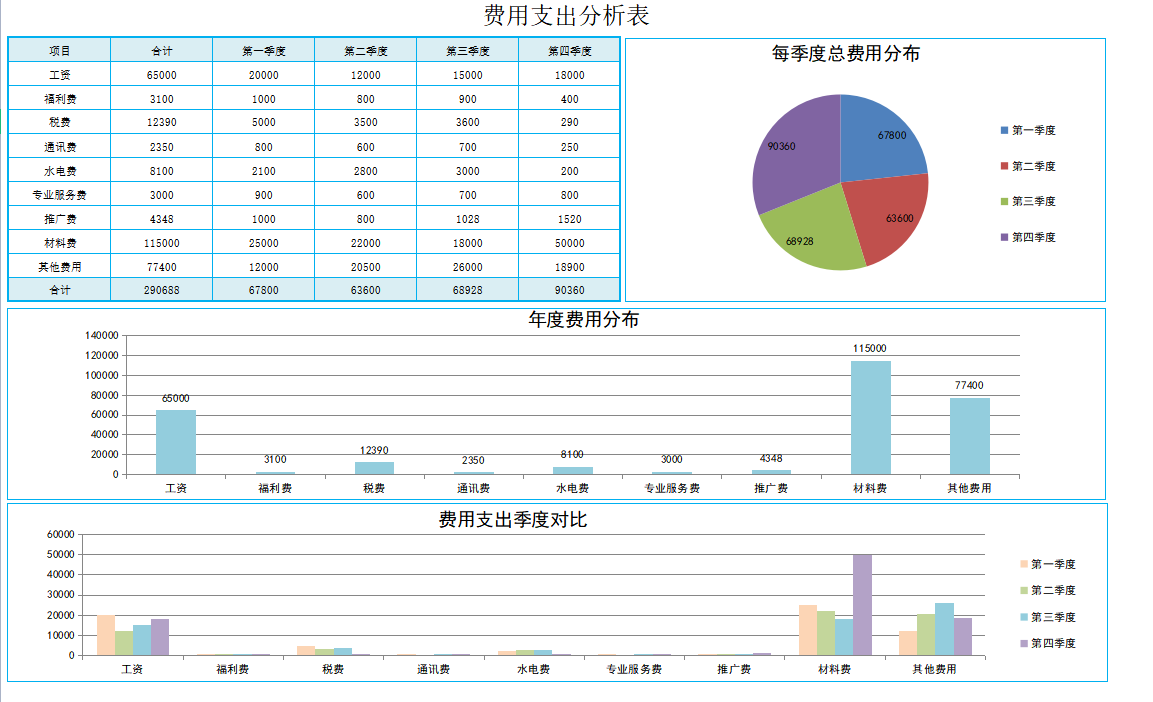Select the 第二季度 column header cell
The image size is (1153, 702).
click(x=366, y=49)
